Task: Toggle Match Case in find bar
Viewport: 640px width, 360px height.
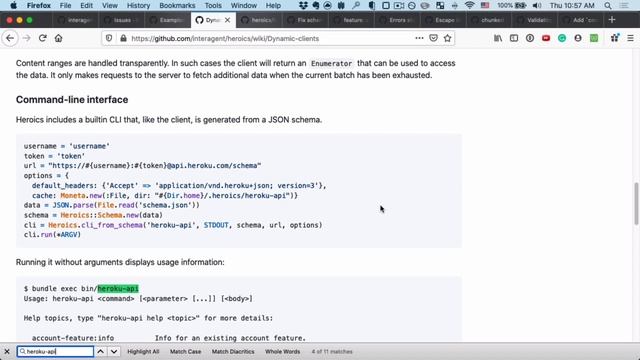Action: (185, 351)
